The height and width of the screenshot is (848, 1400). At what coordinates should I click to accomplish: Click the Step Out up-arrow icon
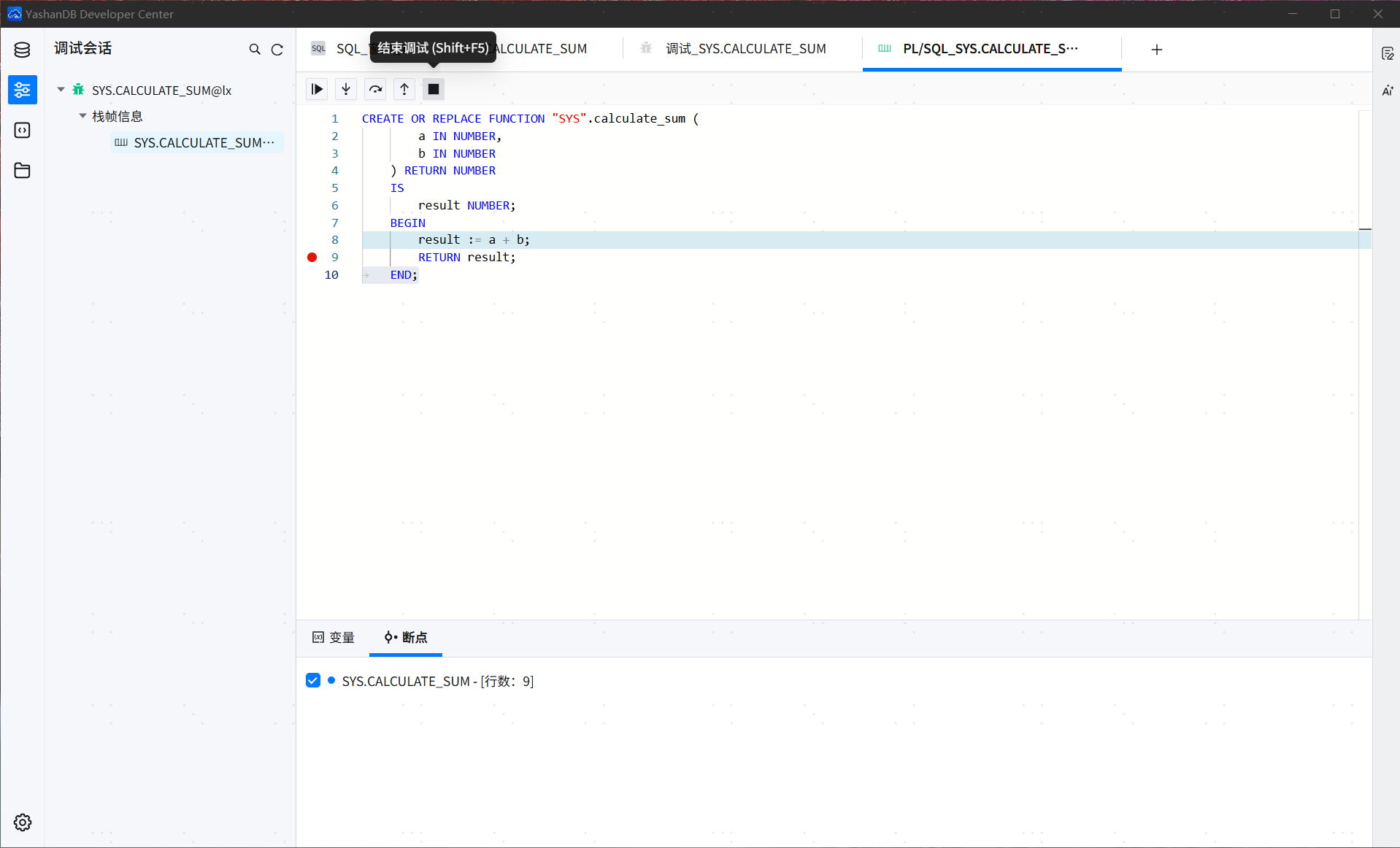pyautogui.click(x=404, y=89)
